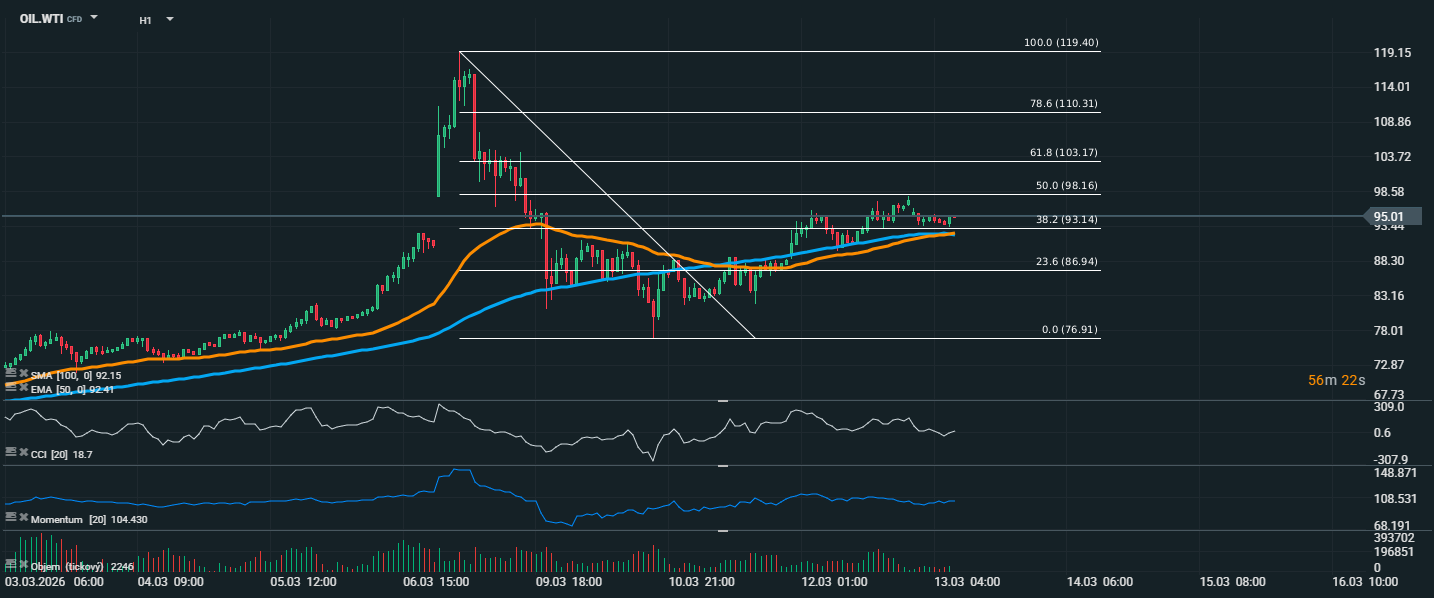
Task: Open the H1 timeframe dropdown arrow
Action: tap(169, 19)
